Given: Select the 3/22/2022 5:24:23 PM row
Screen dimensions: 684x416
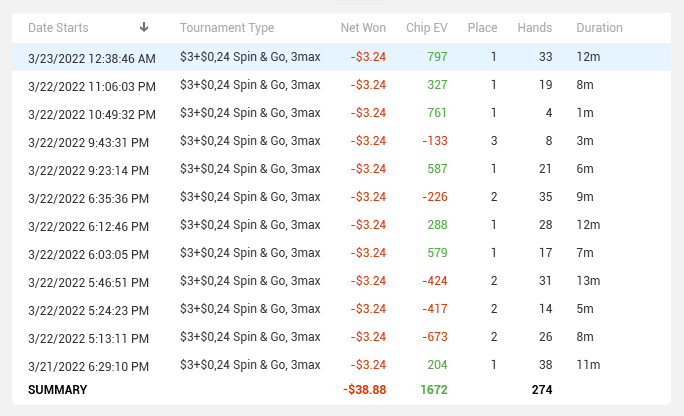Looking at the screenshot, I should click(341, 309).
